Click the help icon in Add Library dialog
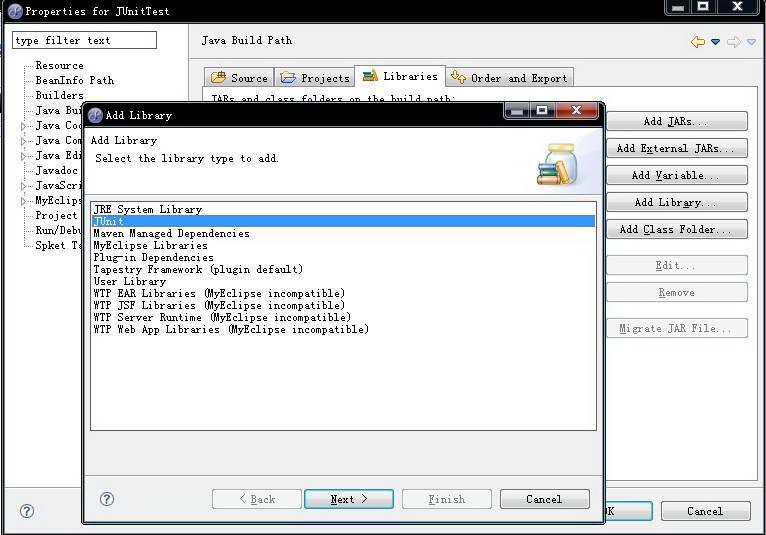766x535 pixels. pyautogui.click(x=107, y=499)
